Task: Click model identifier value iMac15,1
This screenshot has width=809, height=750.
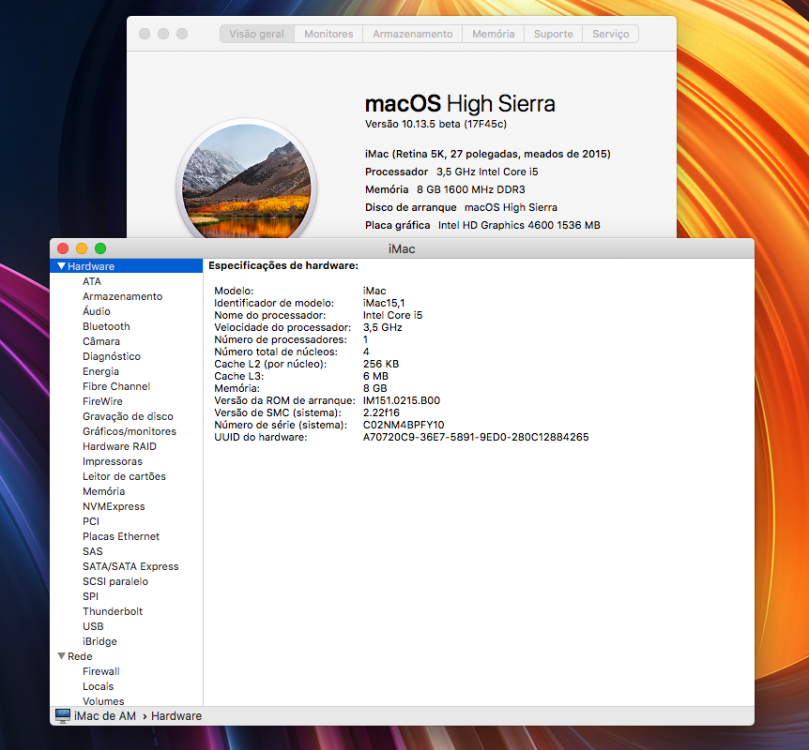Action: 384,303
